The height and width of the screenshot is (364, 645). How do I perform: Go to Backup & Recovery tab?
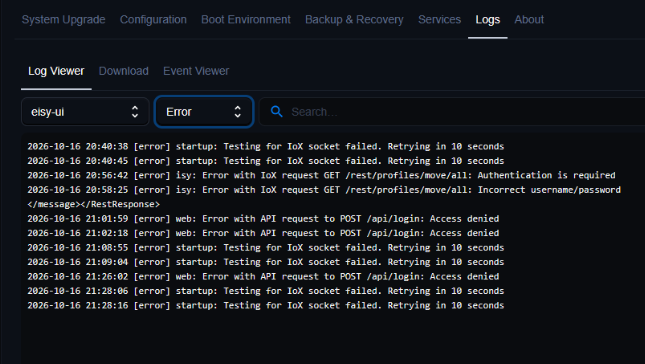(x=354, y=20)
